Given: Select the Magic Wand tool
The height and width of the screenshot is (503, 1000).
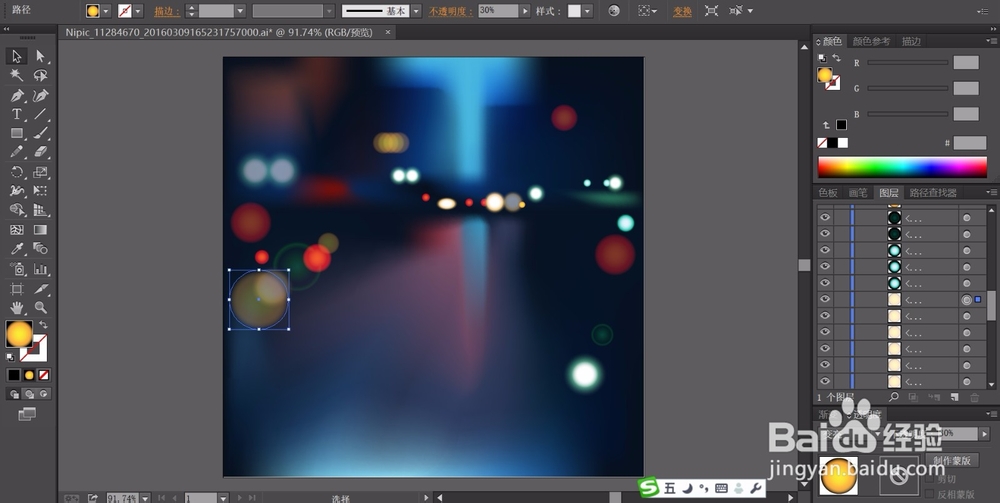Looking at the screenshot, I should pos(17,76).
